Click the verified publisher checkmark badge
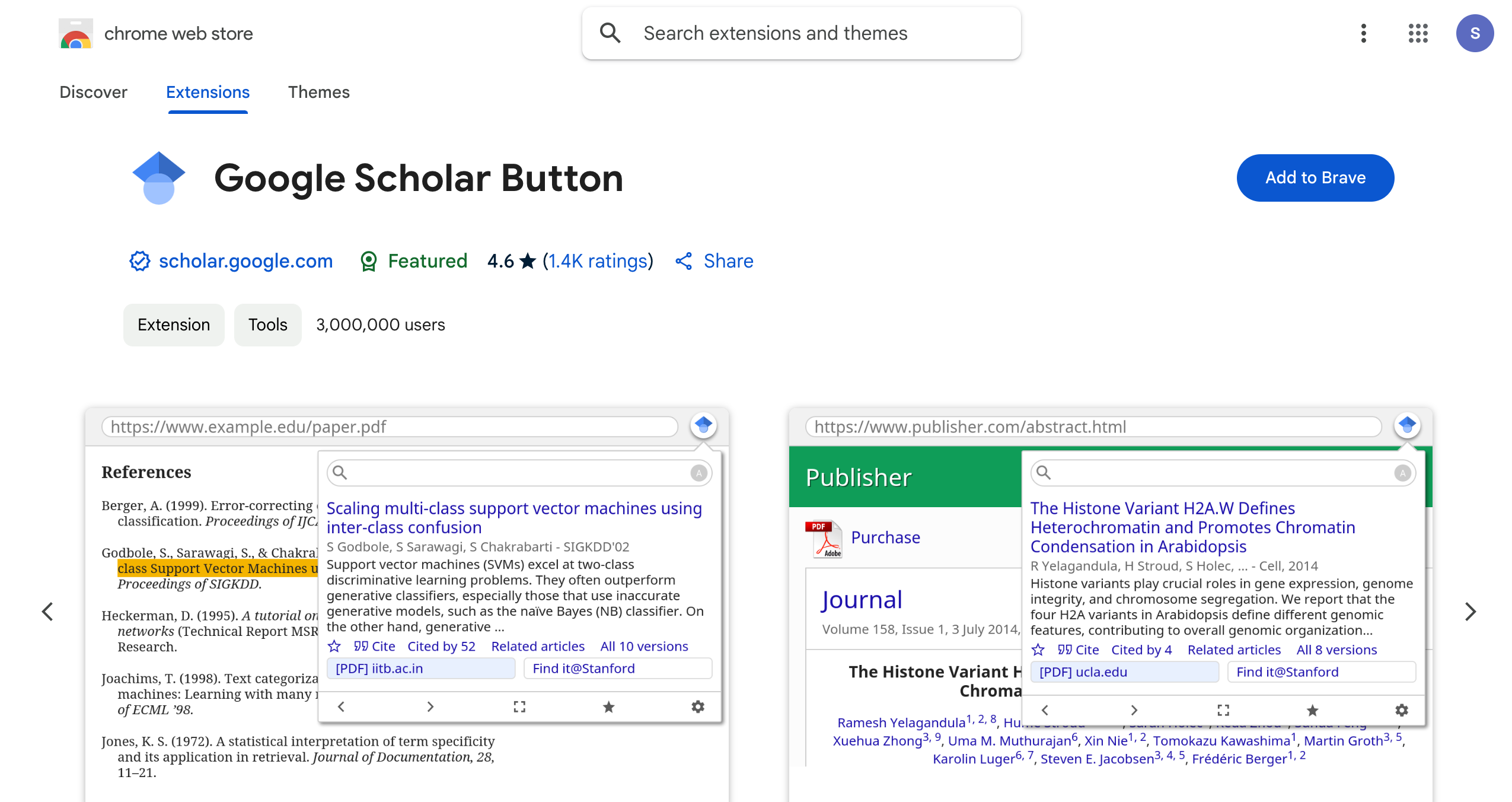The width and height of the screenshot is (1512, 802). [x=140, y=261]
